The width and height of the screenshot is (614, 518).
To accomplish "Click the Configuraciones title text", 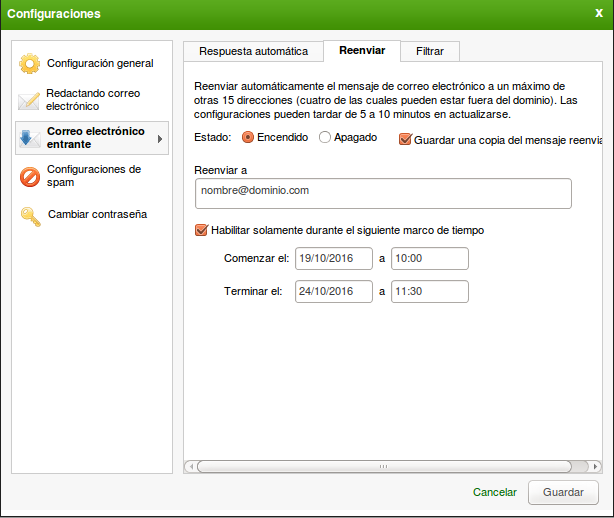I will click(54, 14).
